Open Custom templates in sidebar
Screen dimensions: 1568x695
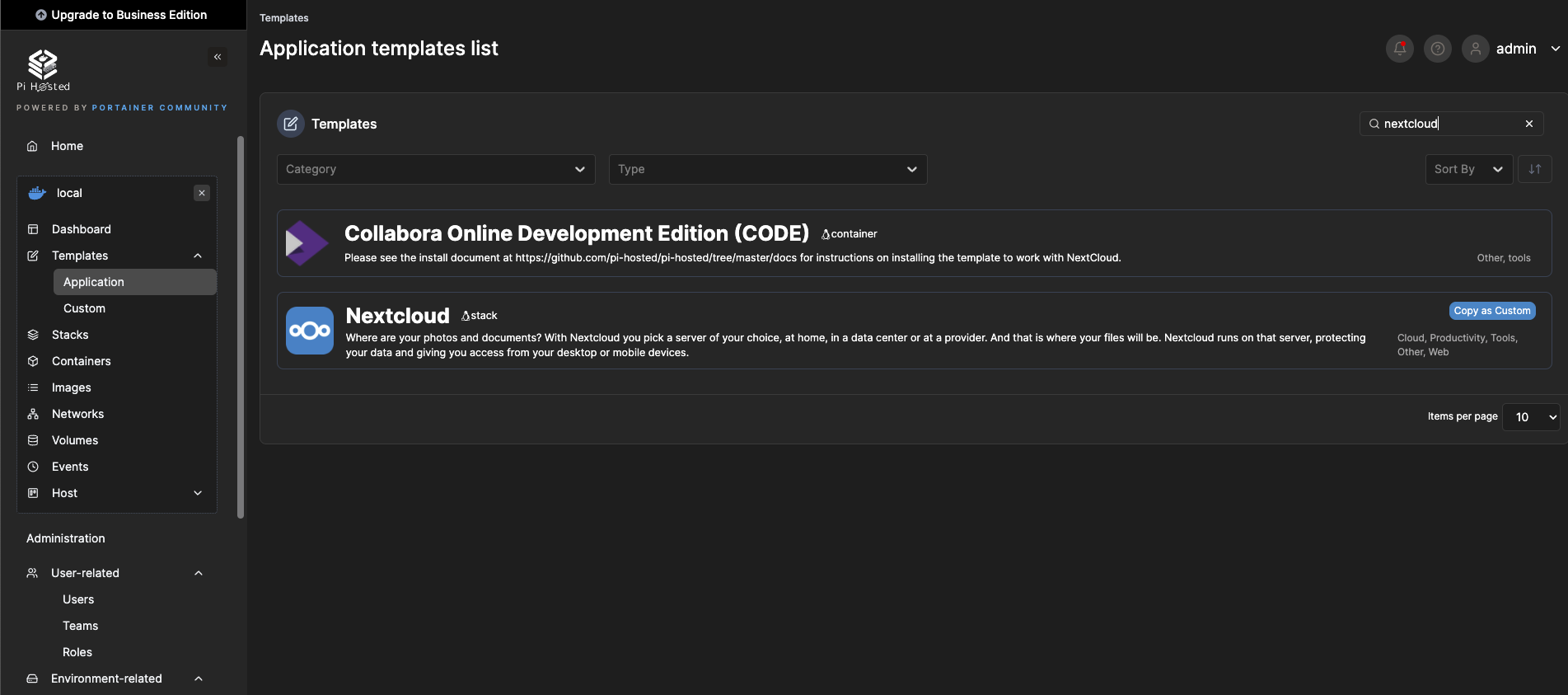[84, 308]
